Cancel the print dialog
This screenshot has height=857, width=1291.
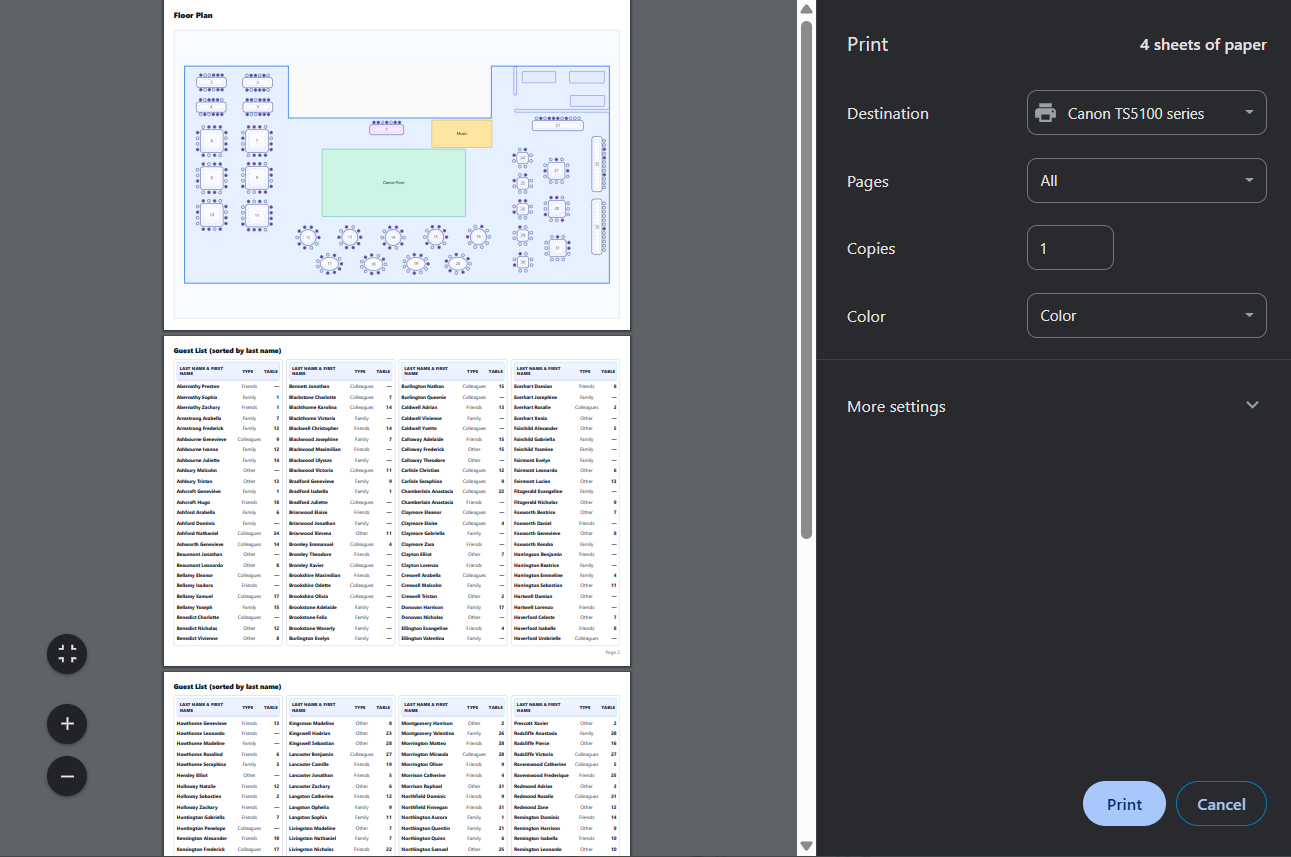pyautogui.click(x=1221, y=804)
